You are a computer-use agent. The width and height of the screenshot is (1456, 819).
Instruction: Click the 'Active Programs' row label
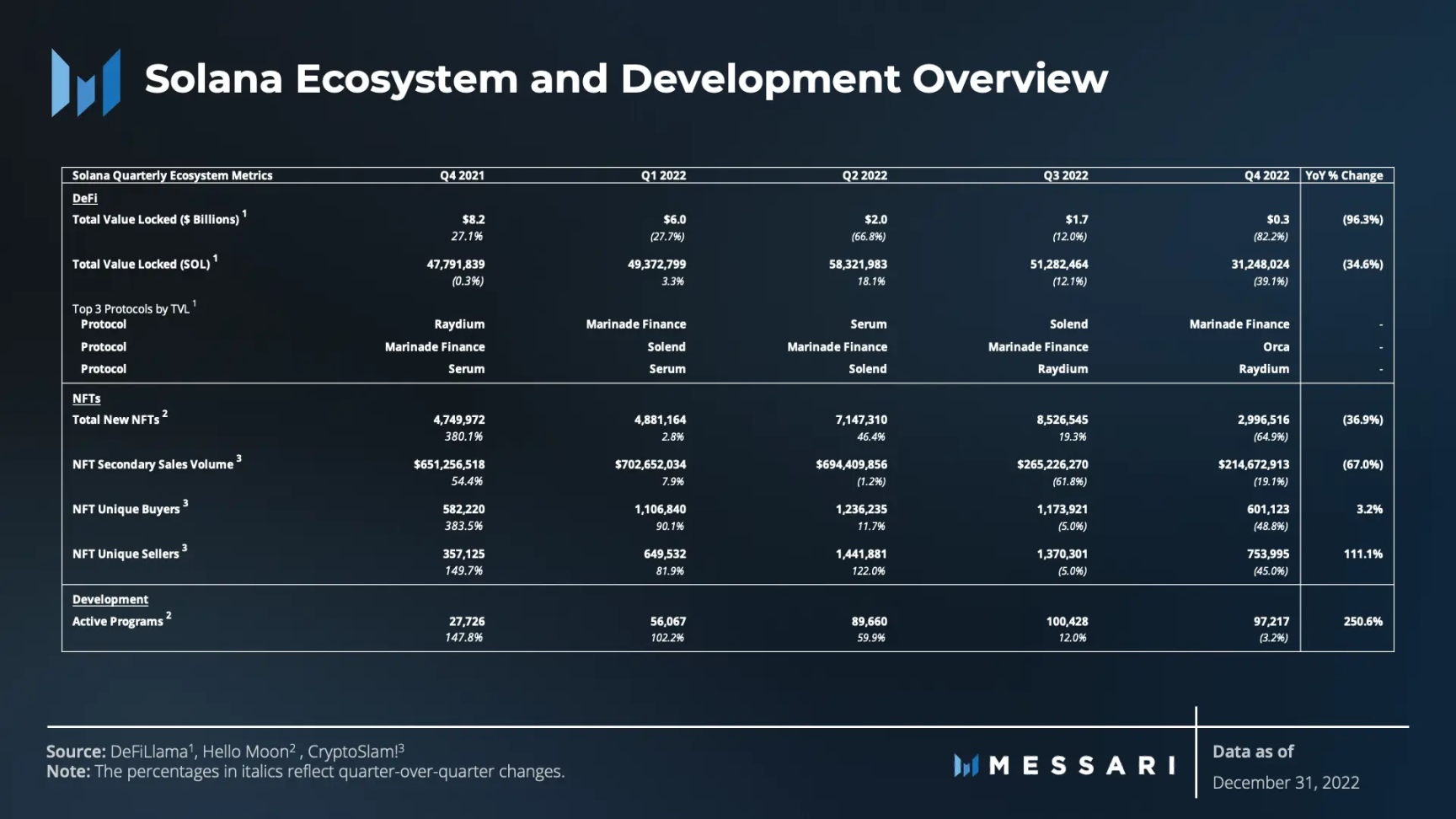click(121, 619)
